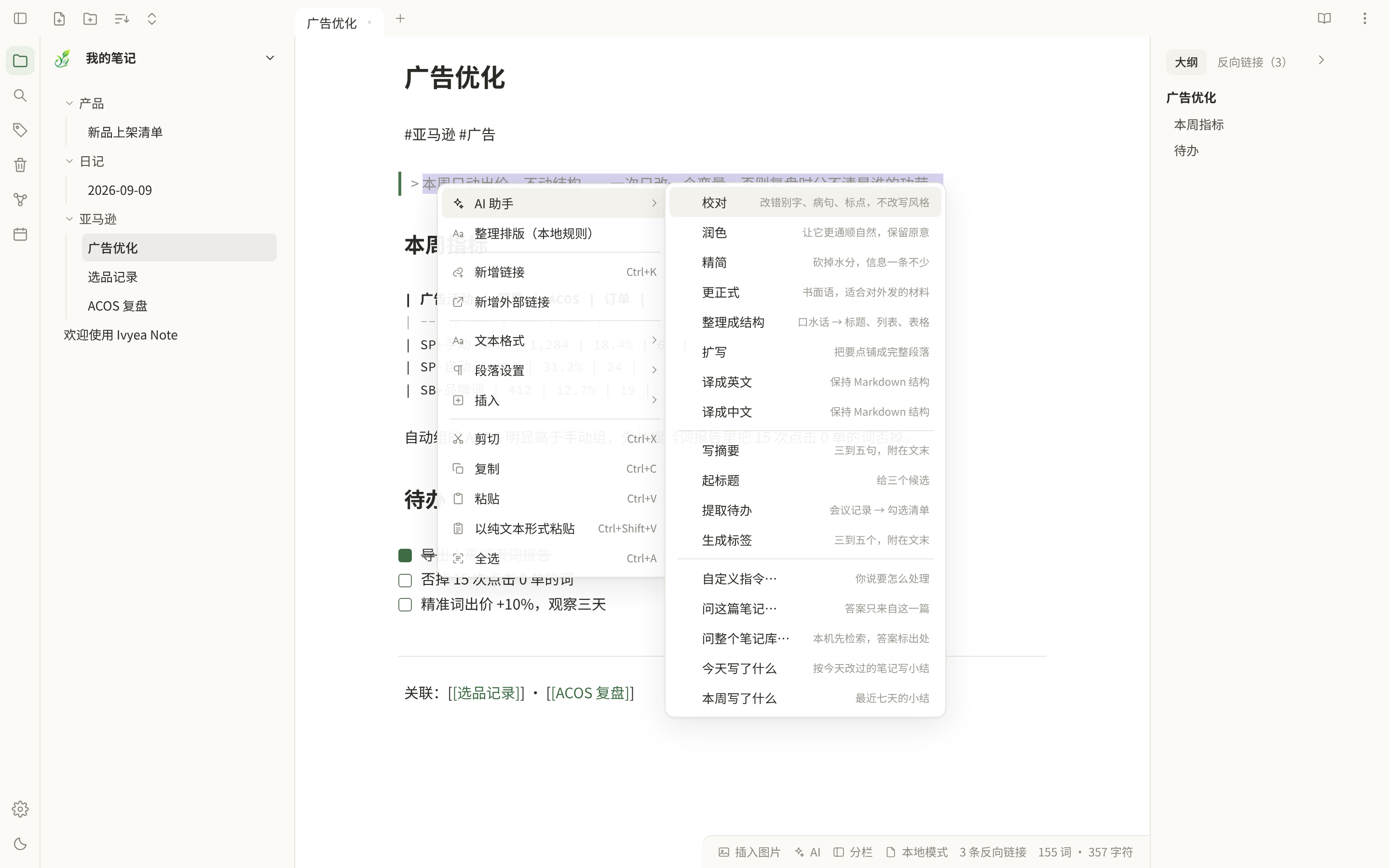Viewport: 1389px width, 868px height.
Task: Collapse the 产品 folder
Action: click(69, 103)
